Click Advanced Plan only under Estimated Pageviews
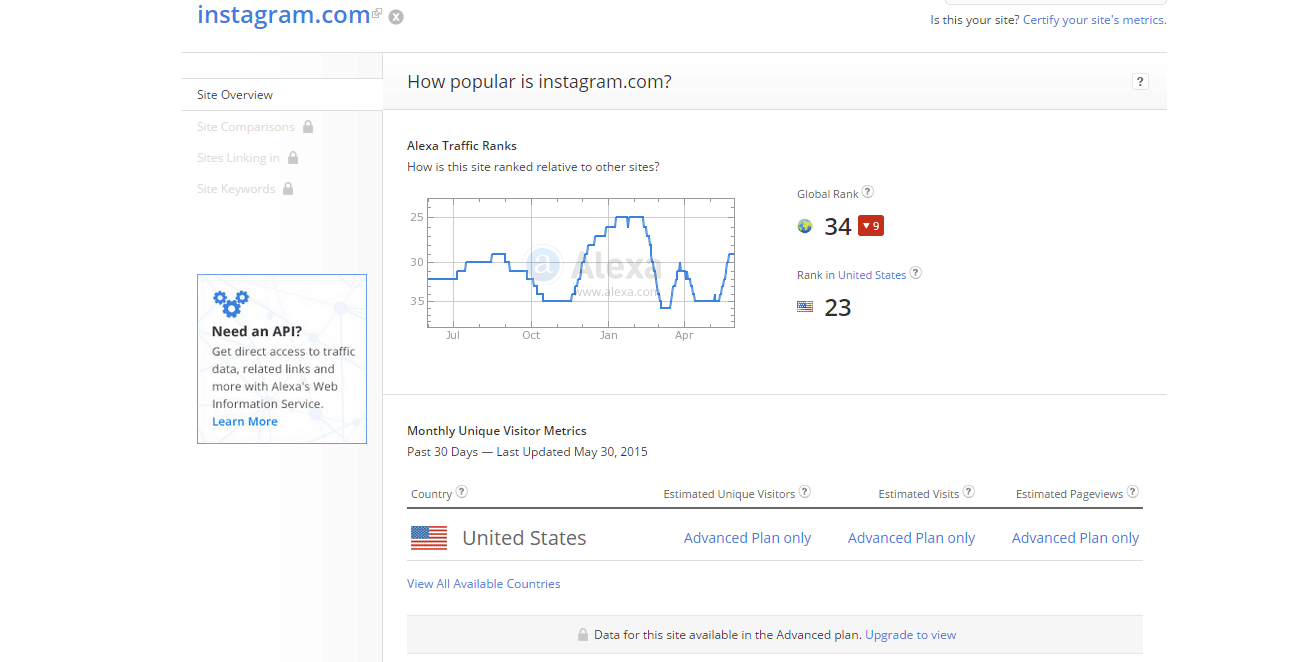Image resolution: width=1298 pixels, height=662 pixels. pyautogui.click(x=1075, y=538)
